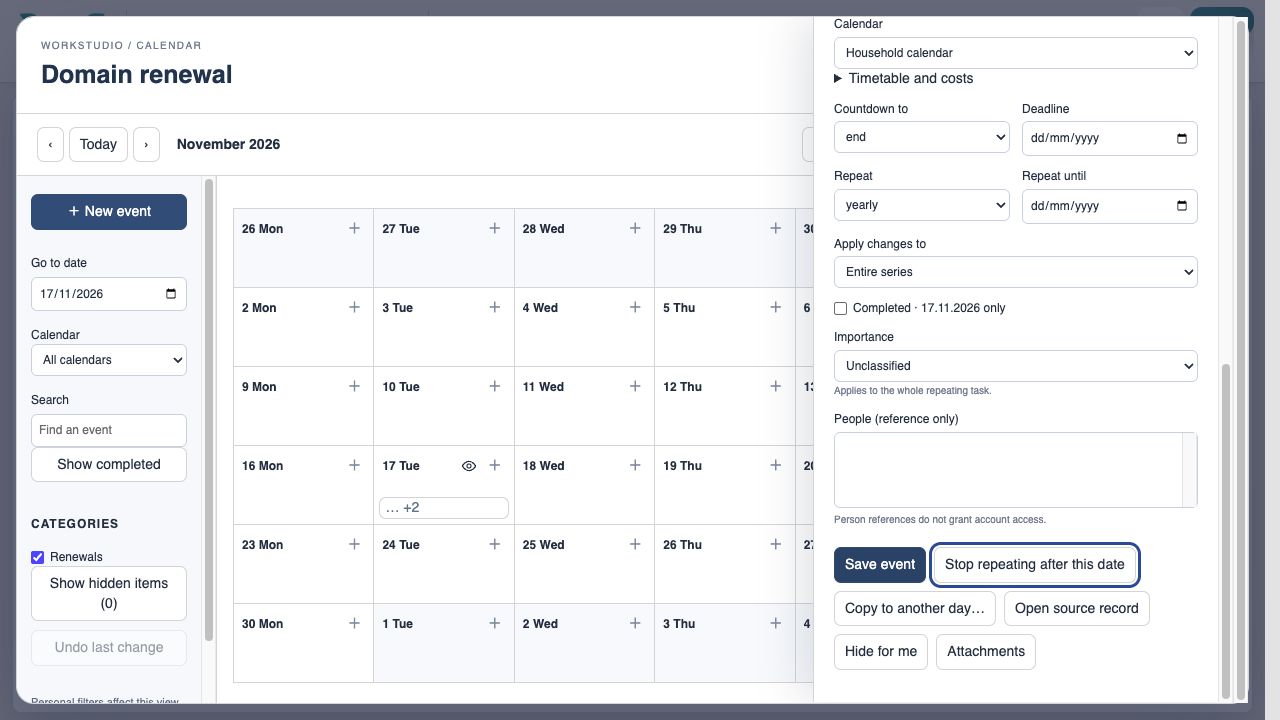Jump to Today in the calendar
1280x720 pixels.
[98, 144]
